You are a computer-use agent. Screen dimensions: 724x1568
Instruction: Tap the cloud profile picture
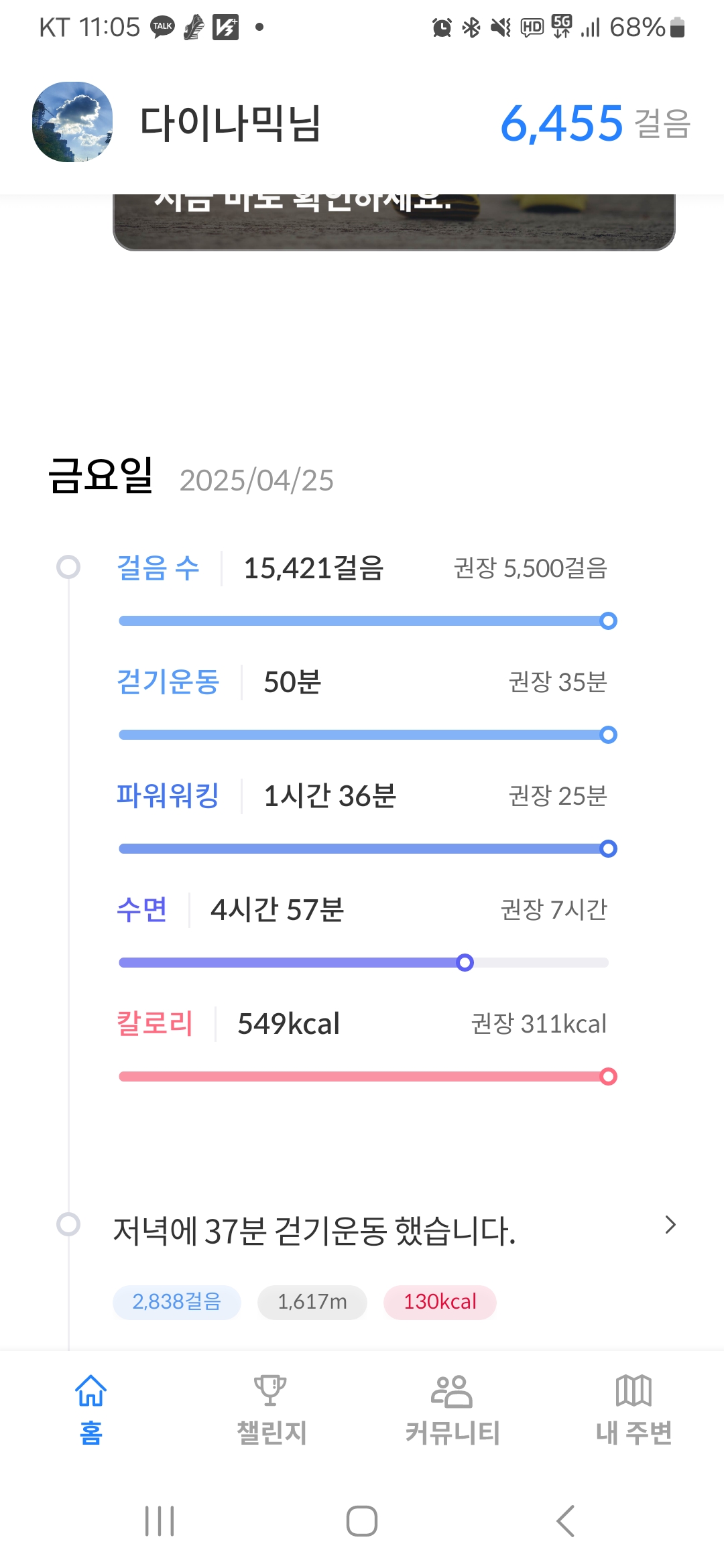click(x=72, y=122)
